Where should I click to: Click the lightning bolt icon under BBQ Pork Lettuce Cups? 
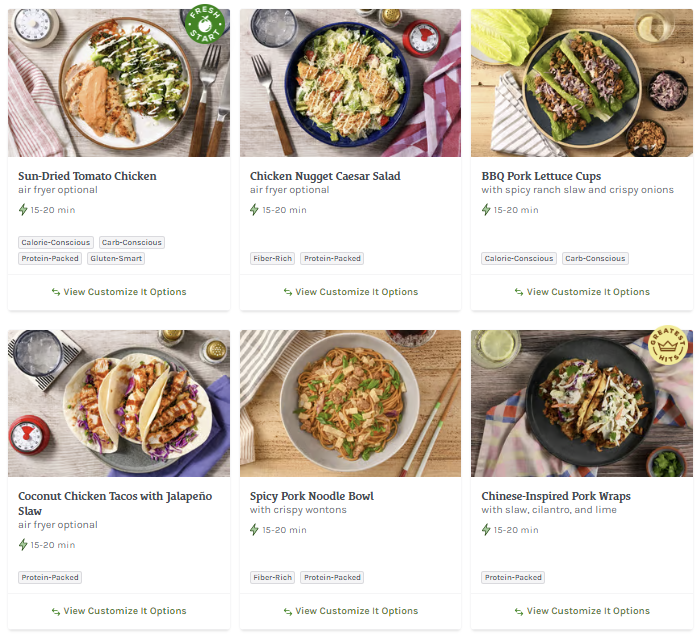click(486, 210)
